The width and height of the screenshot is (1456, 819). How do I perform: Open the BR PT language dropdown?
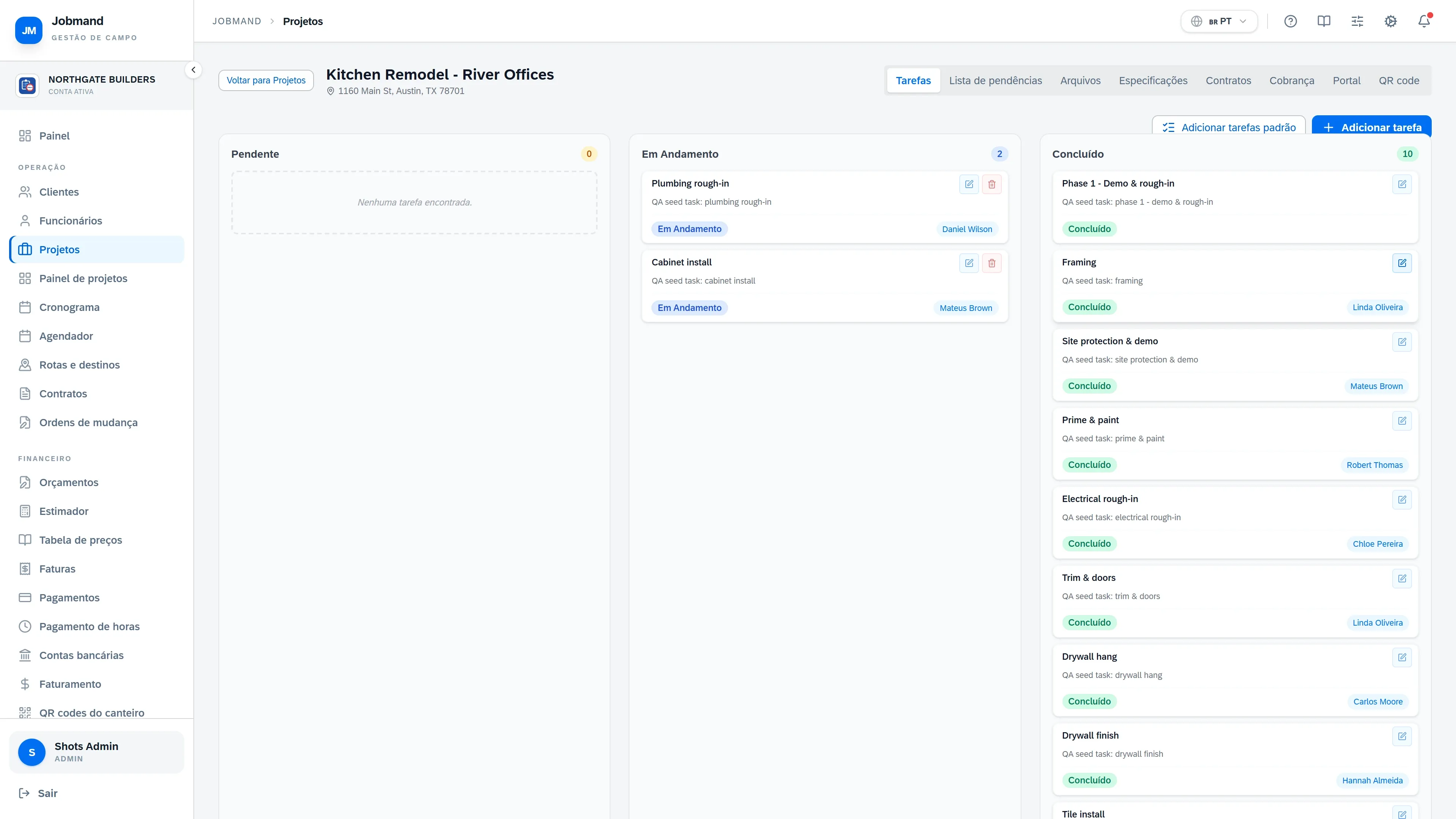point(1219,22)
